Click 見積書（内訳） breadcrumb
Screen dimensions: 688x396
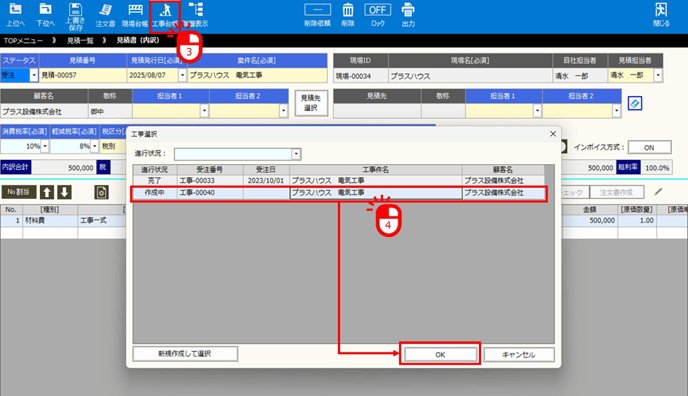tap(138, 40)
